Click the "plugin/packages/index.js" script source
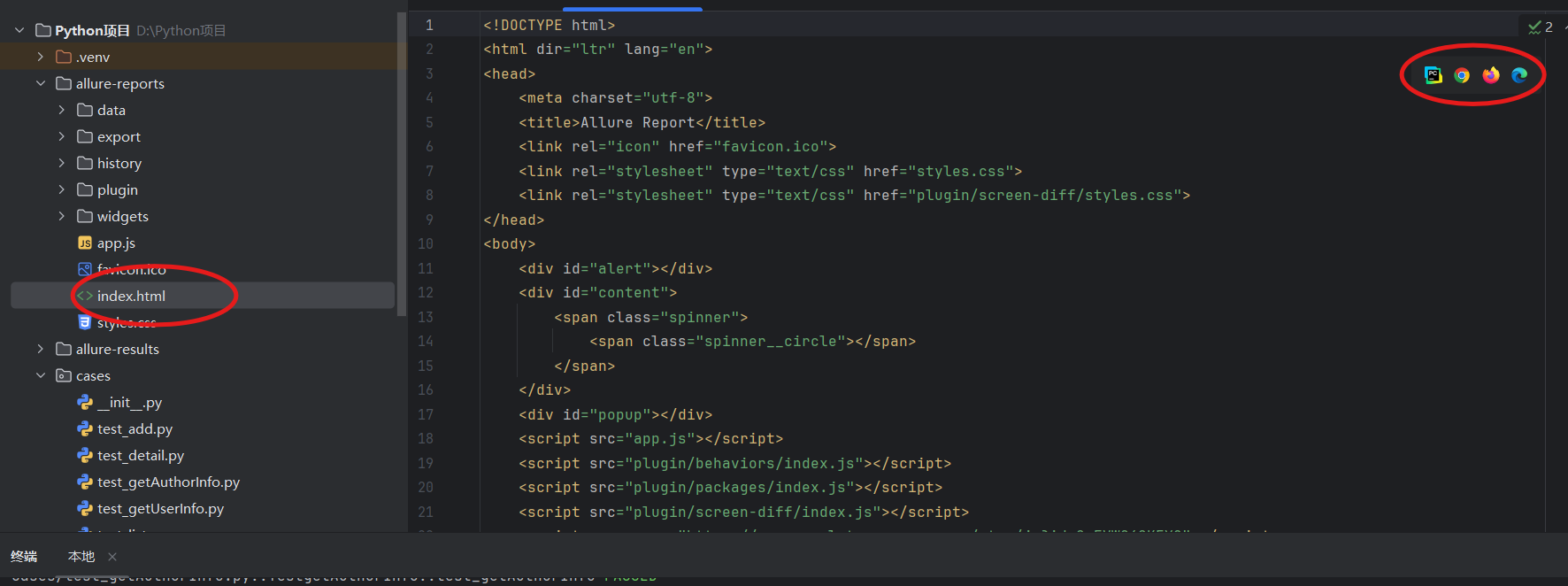 point(740,488)
